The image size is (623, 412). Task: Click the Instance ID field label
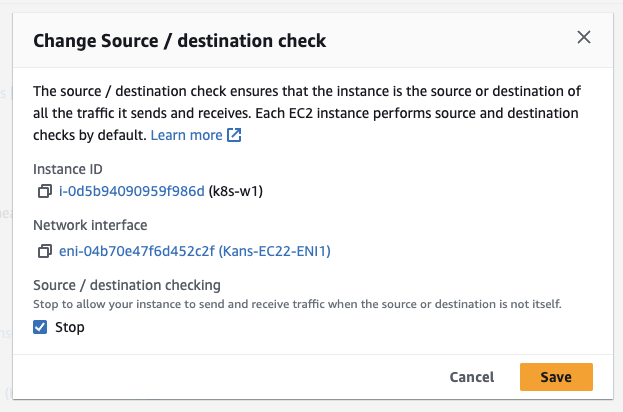point(68,169)
